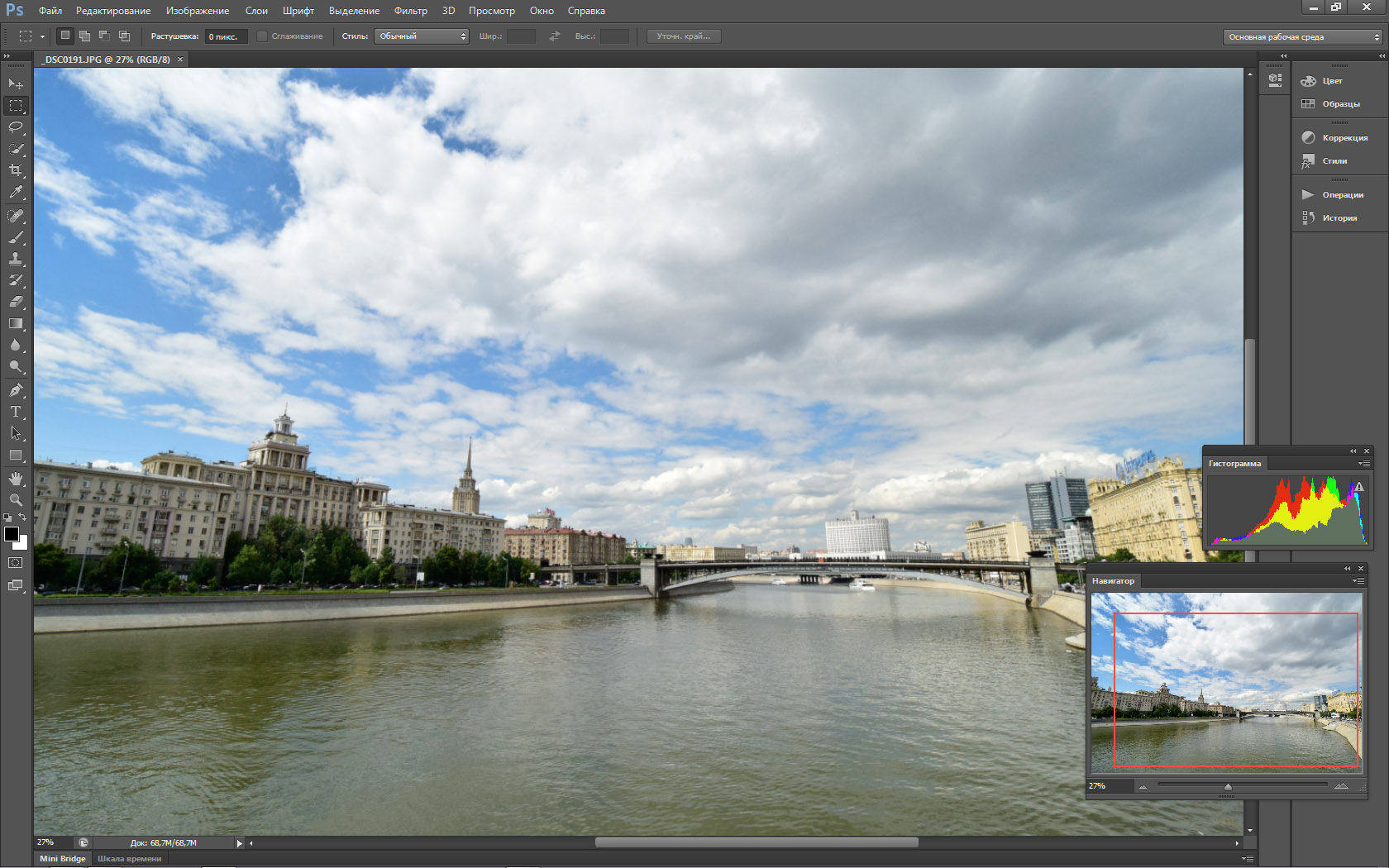Click the histogram cached data warning icon

(1359, 487)
